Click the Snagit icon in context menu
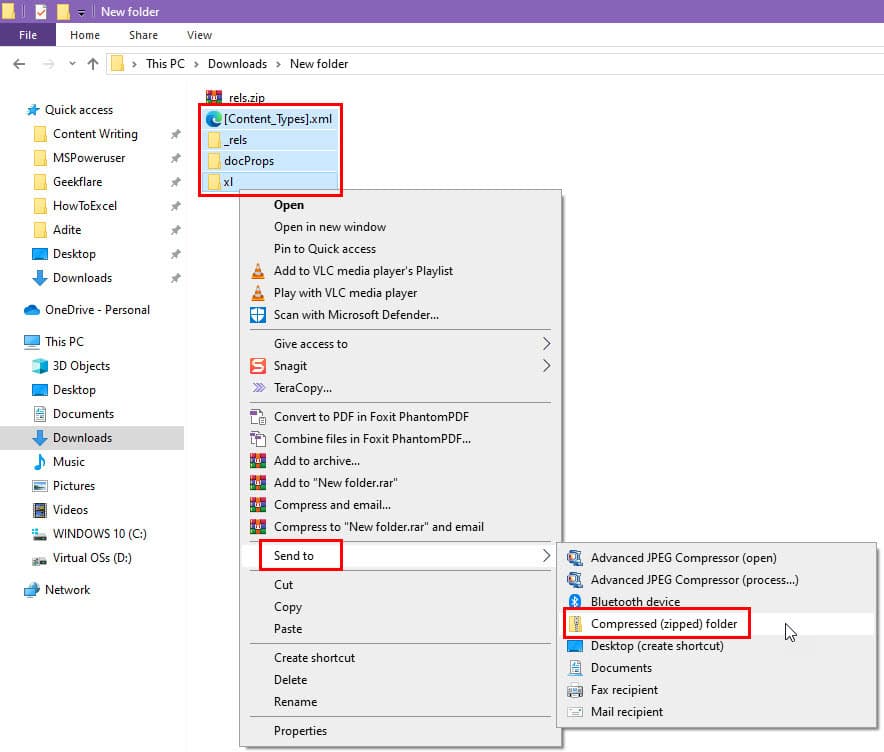This screenshot has height=752, width=884. (257, 366)
